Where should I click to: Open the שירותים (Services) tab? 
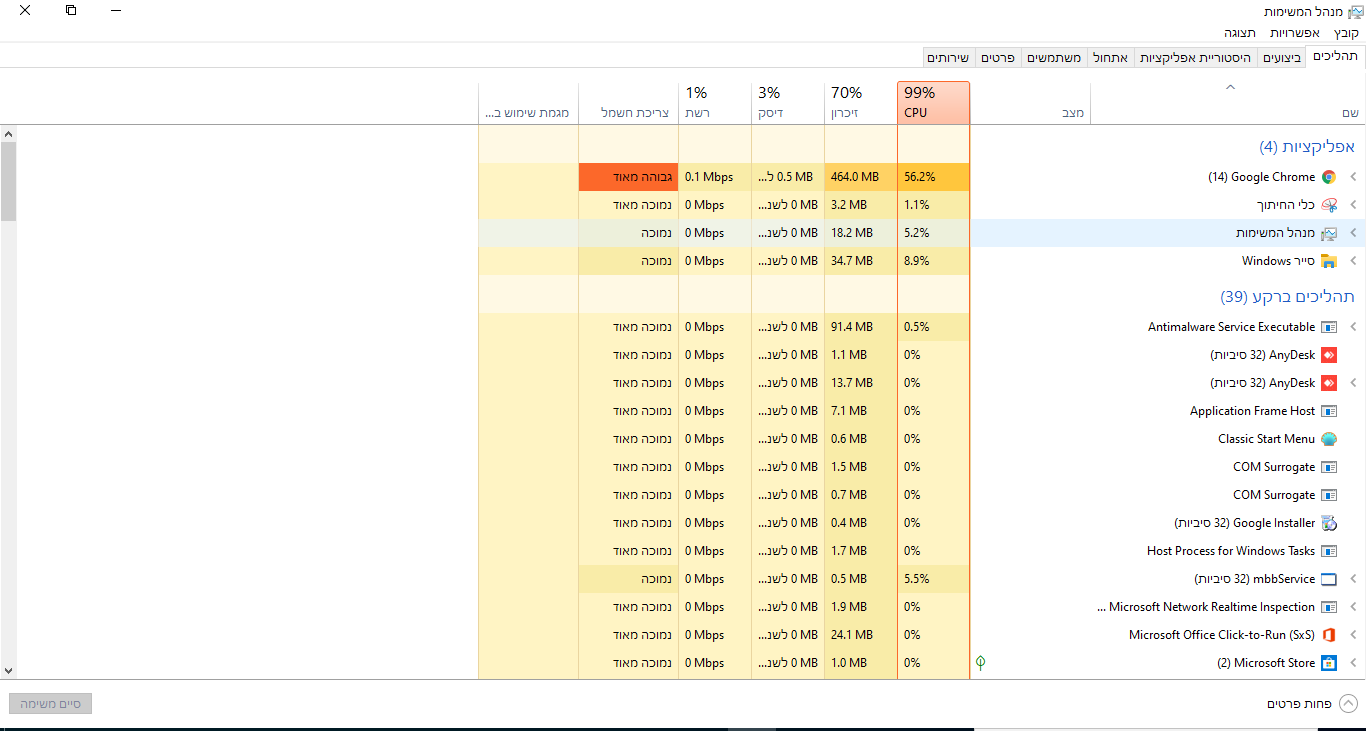point(947,58)
